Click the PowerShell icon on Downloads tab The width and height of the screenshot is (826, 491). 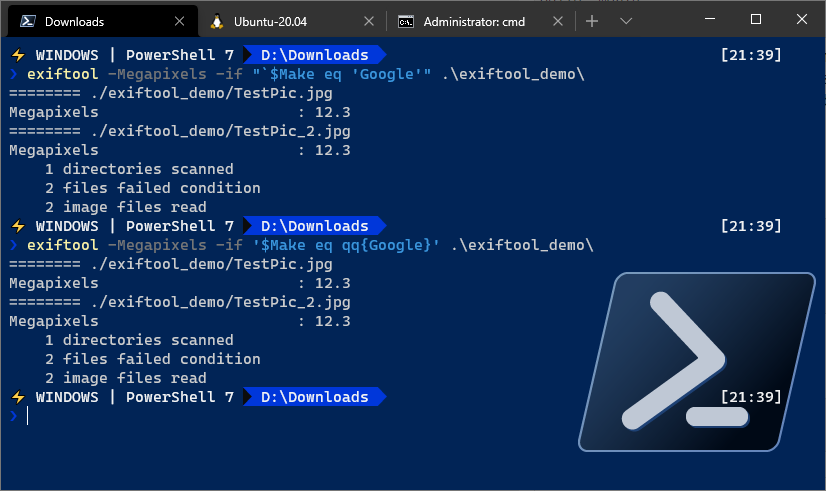tap(27, 21)
